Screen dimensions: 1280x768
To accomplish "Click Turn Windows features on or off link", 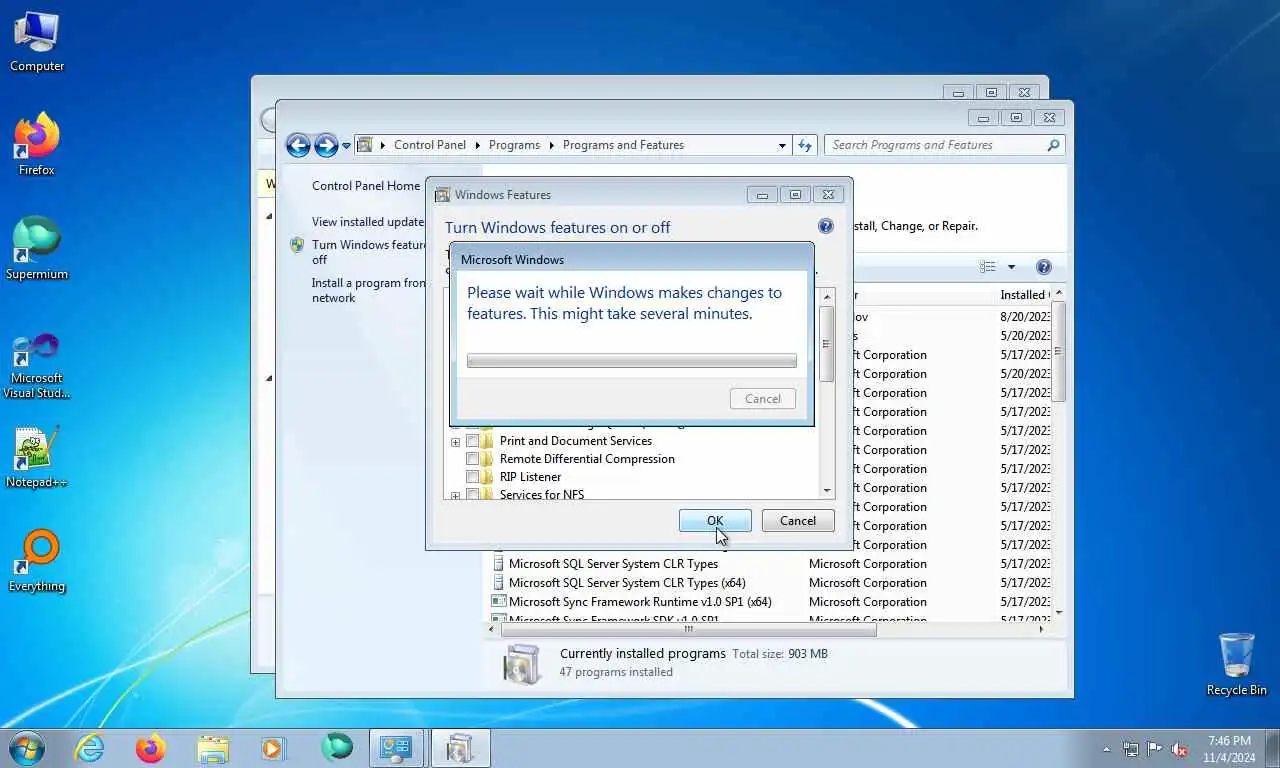I will (x=369, y=252).
